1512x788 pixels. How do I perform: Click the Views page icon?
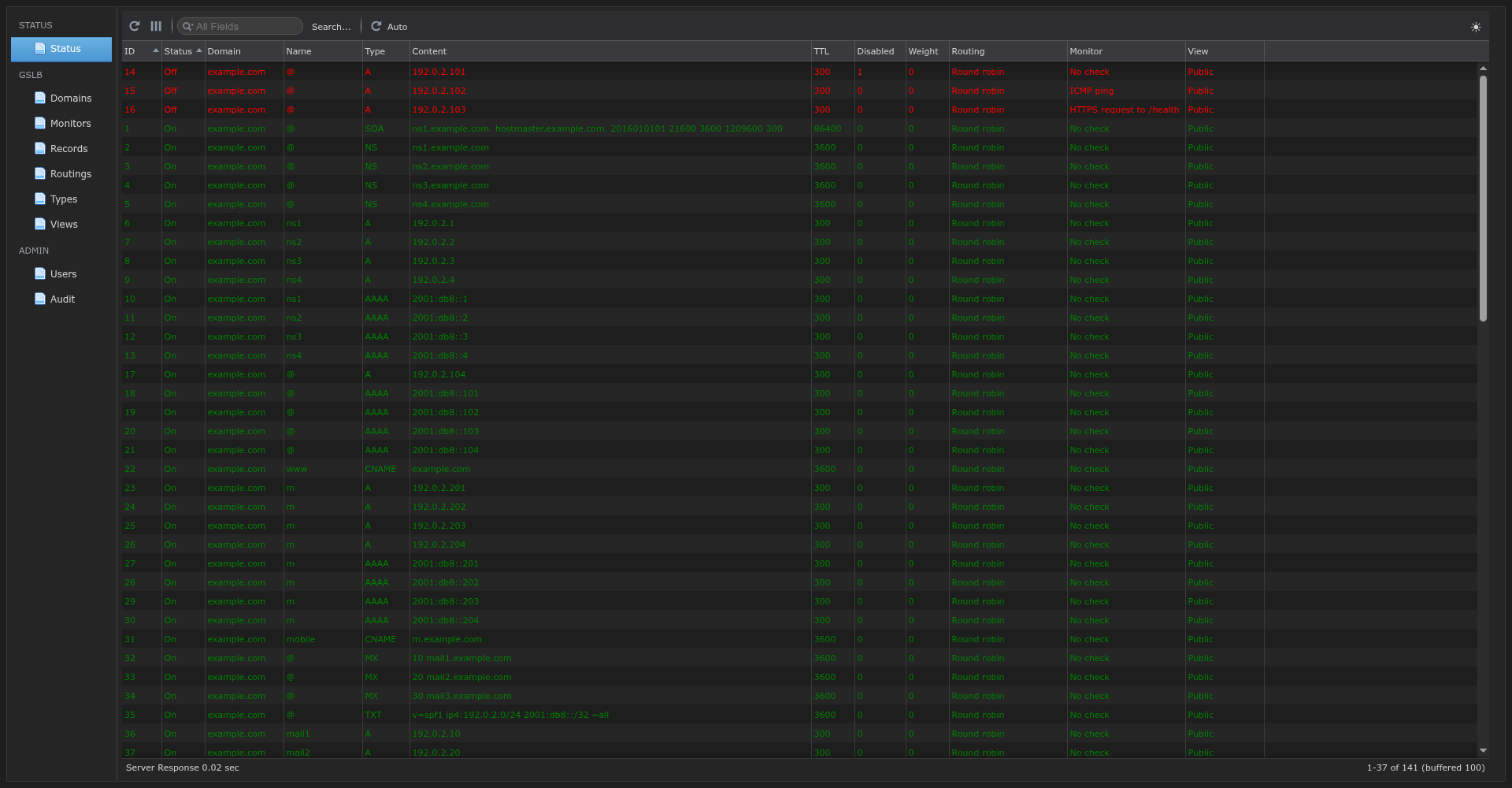(x=40, y=224)
